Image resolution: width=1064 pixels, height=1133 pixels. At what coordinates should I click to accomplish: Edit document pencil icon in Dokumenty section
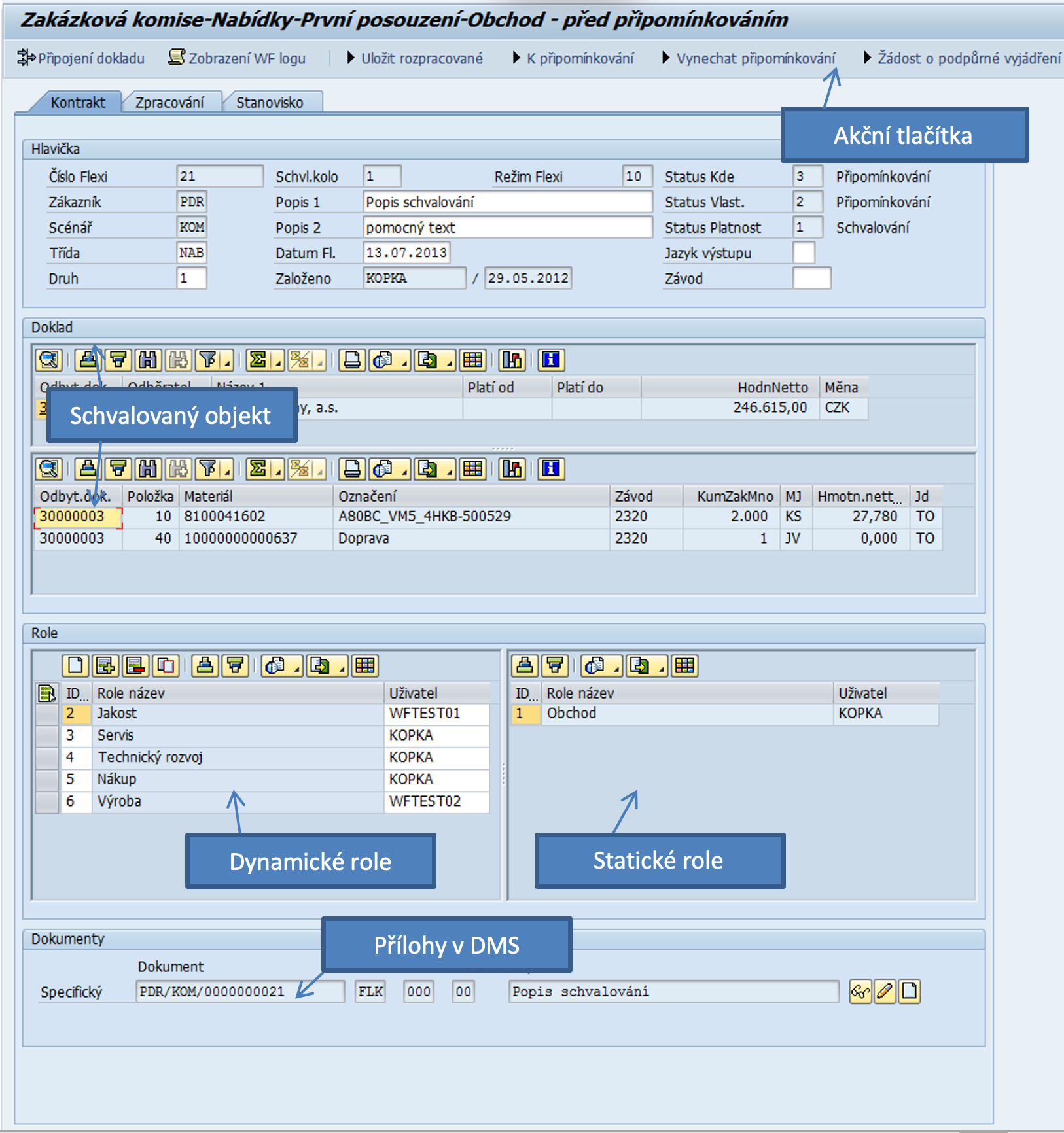(885, 992)
